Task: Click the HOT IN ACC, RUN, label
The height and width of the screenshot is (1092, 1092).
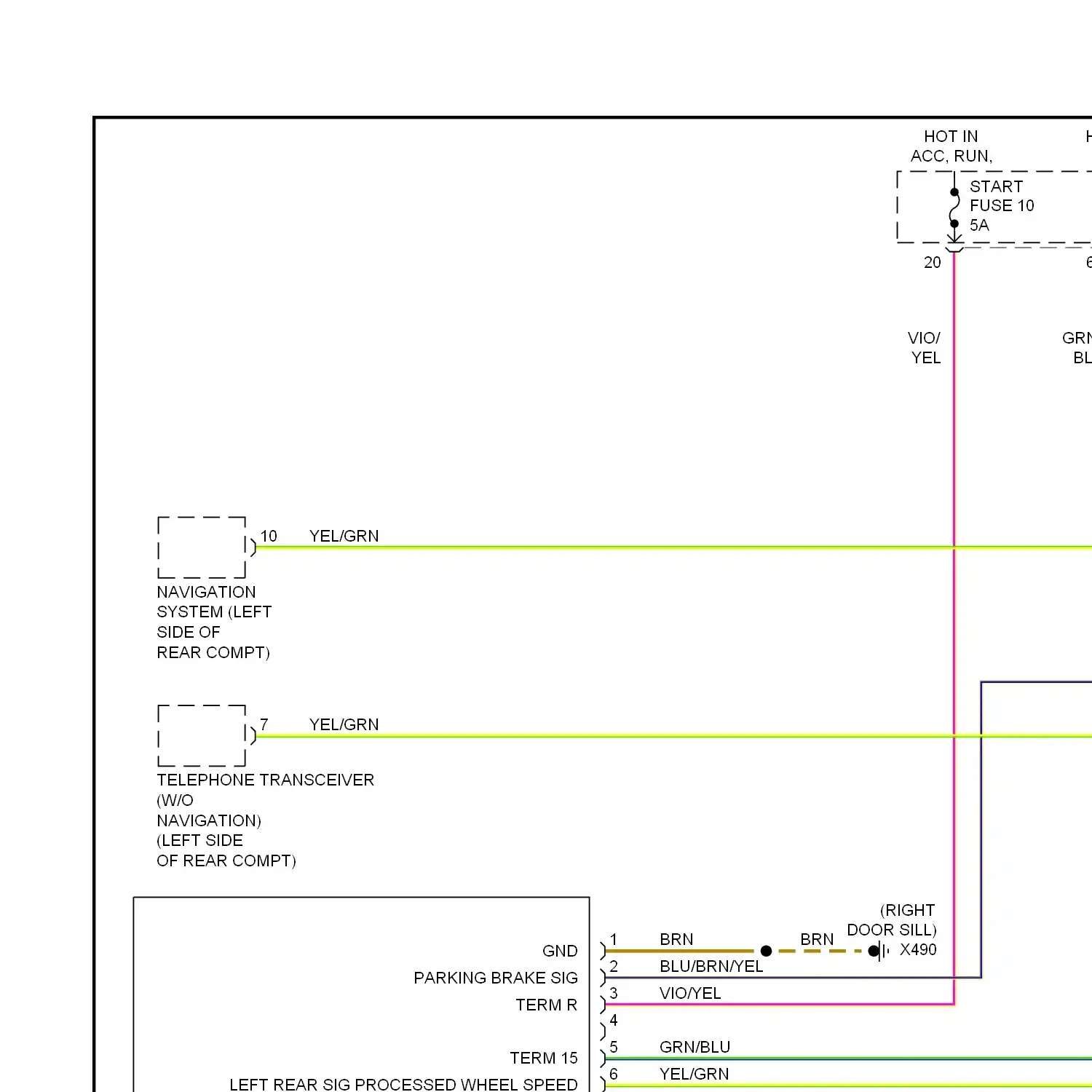Action: click(951, 146)
